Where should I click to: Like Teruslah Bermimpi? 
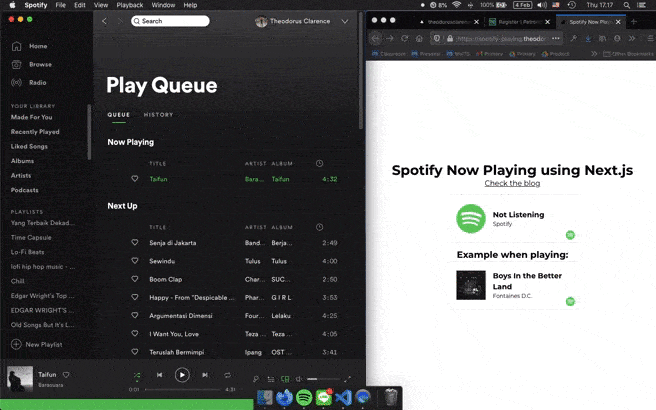(x=135, y=352)
